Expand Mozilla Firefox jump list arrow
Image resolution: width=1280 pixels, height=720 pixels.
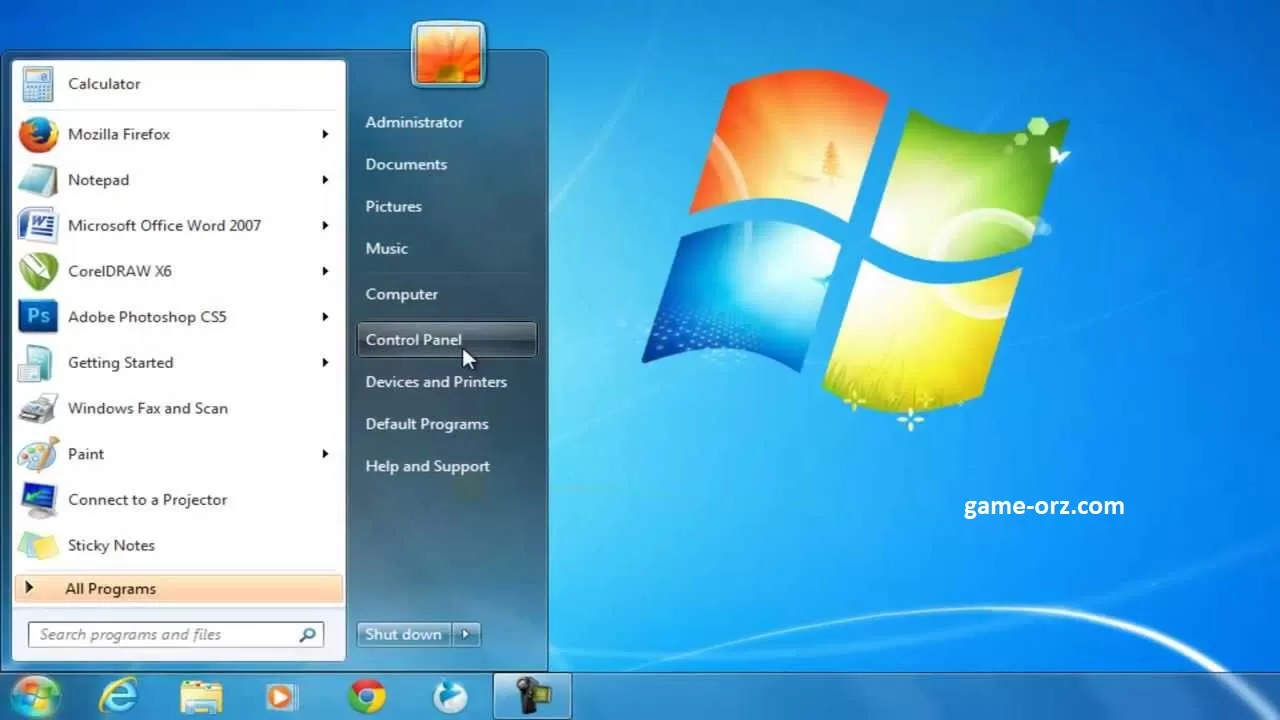coord(325,134)
